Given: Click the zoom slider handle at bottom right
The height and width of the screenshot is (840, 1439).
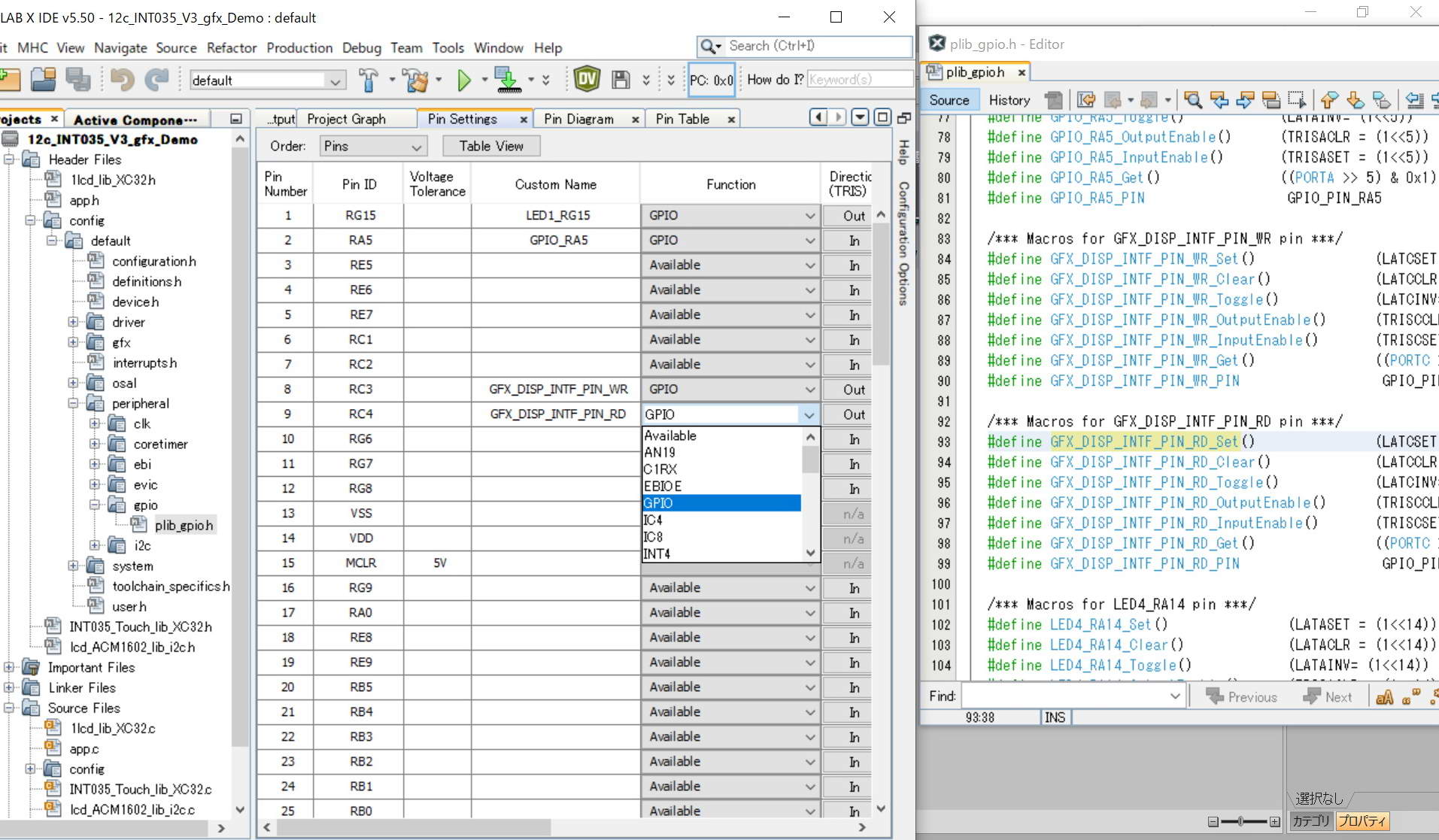Looking at the screenshot, I should pyautogui.click(x=1240, y=821).
